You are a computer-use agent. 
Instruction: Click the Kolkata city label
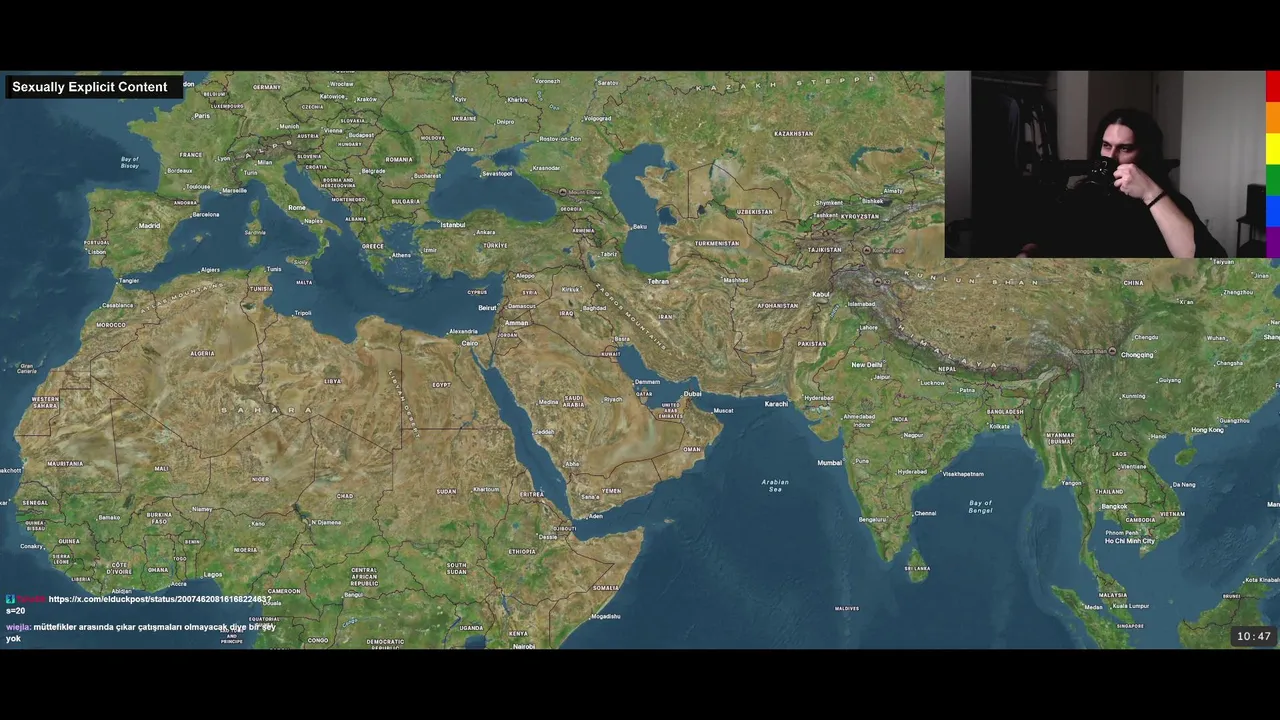(x=999, y=427)
